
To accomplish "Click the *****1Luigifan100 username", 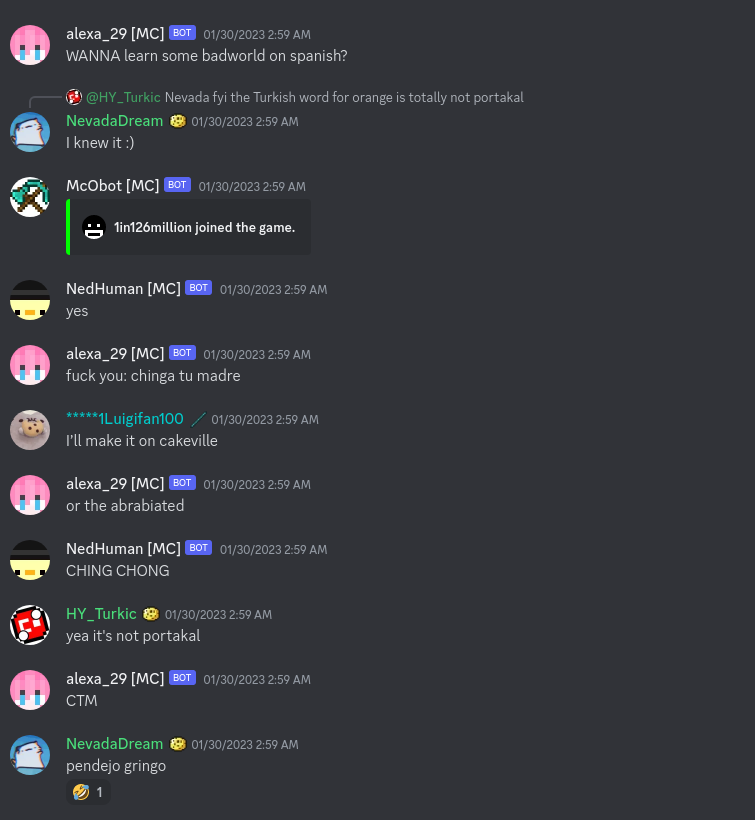I will pyautogui.click(x=125, y=419).
